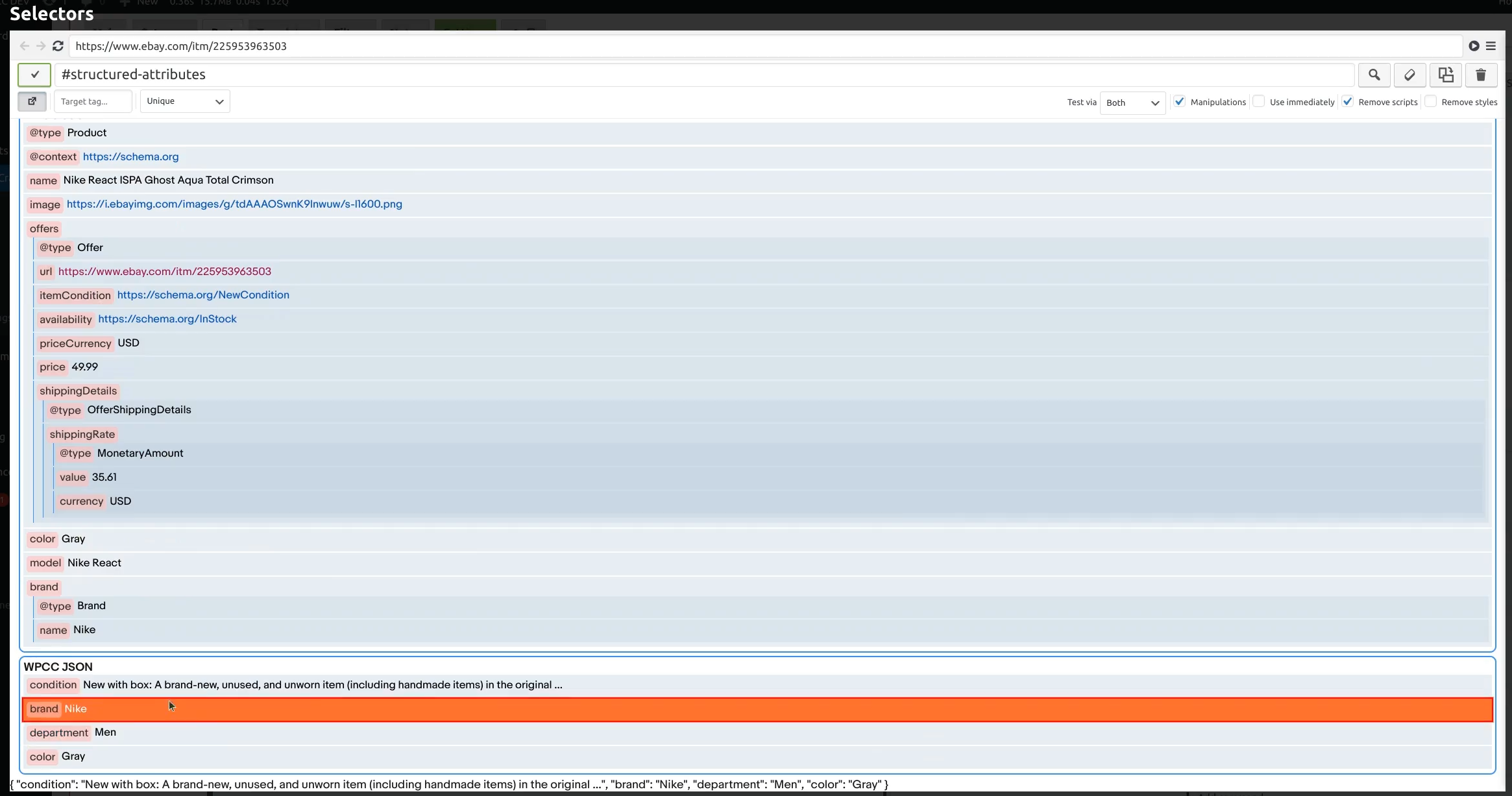Image resolution: width=1512 pixels, height=796 pixels.
Task: Open the Test via Both dropdown
Action: (1133, 102)
